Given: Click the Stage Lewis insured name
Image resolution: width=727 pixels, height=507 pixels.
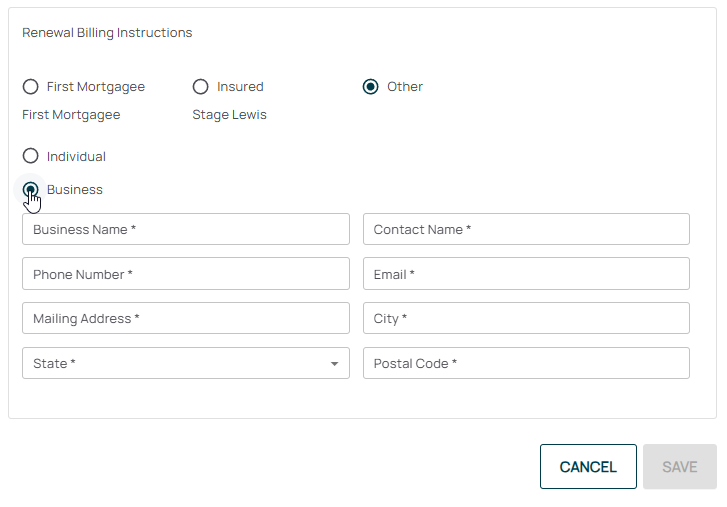Looking at the screenshot, I should [229, 115].
